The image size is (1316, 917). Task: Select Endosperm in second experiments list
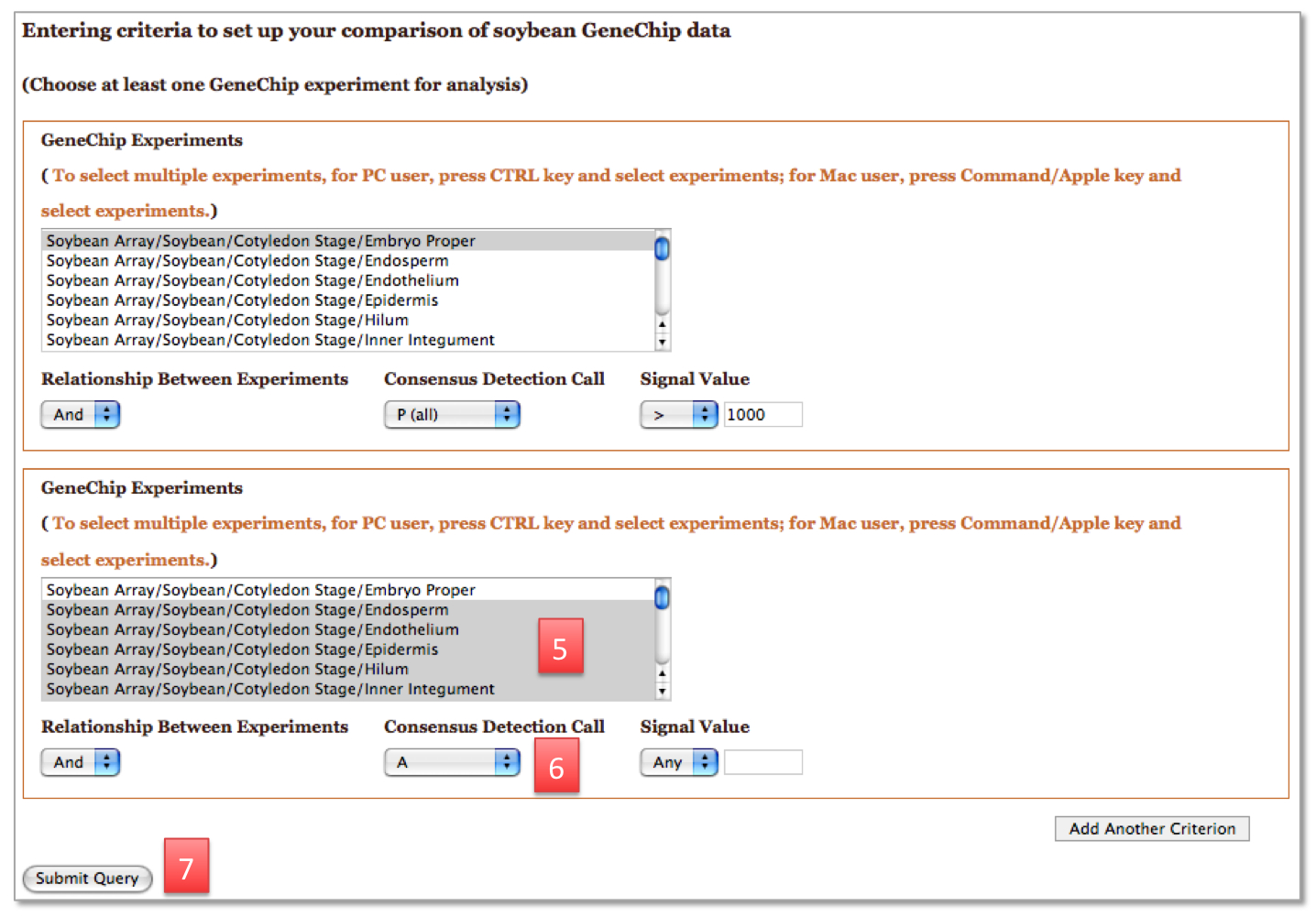(x=349, y=610)
